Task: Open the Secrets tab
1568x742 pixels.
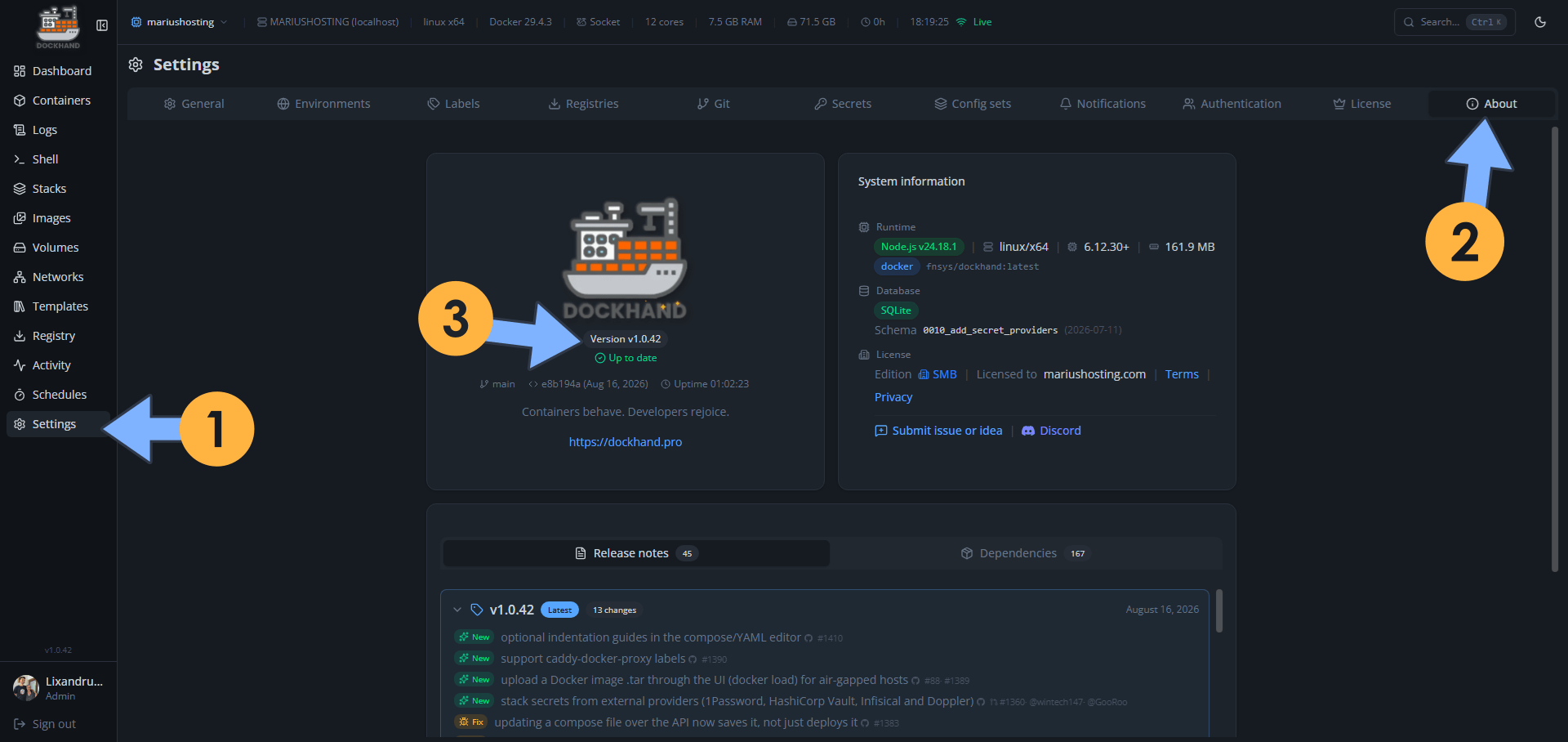Action: [x=843, y=104]
